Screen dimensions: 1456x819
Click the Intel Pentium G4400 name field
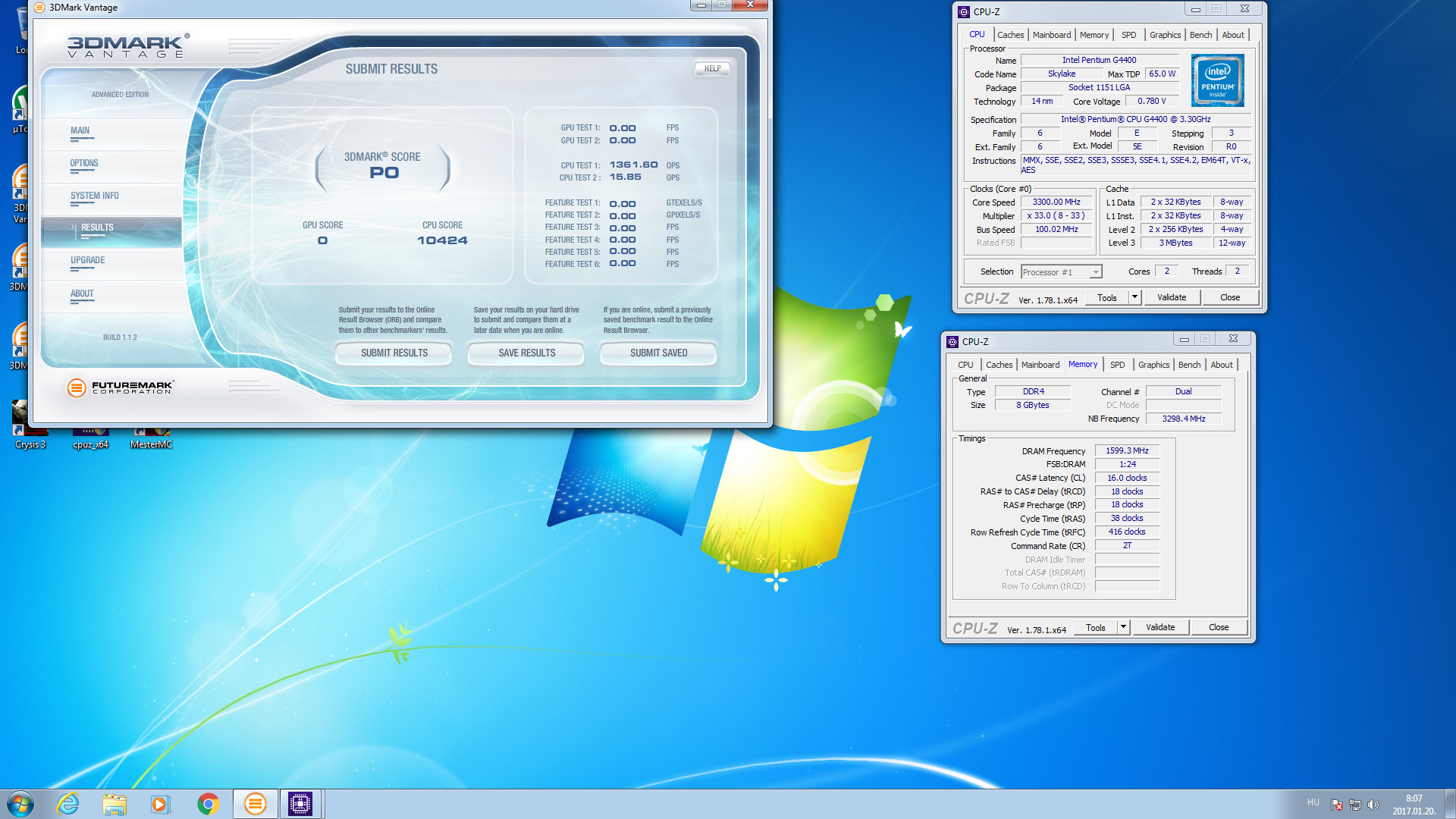click(x=1099, y=60)
